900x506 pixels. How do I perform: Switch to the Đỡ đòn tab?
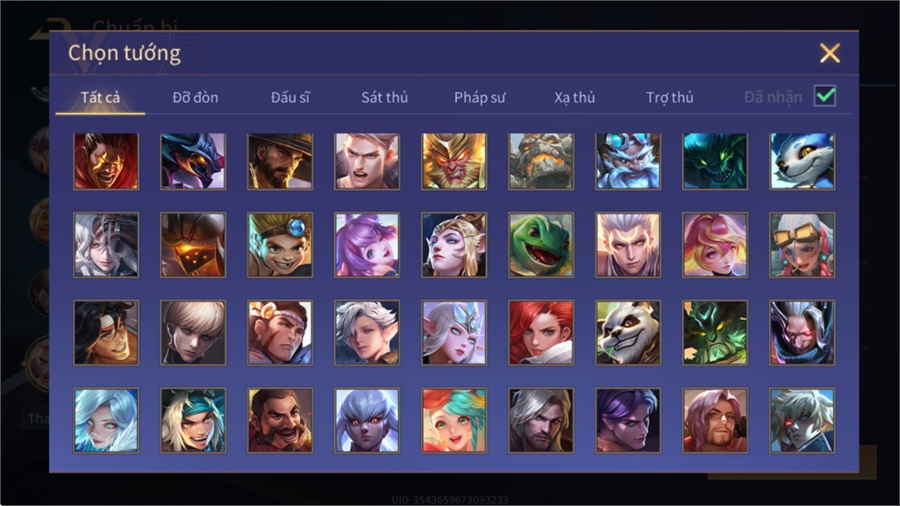[x=195, y=98]
